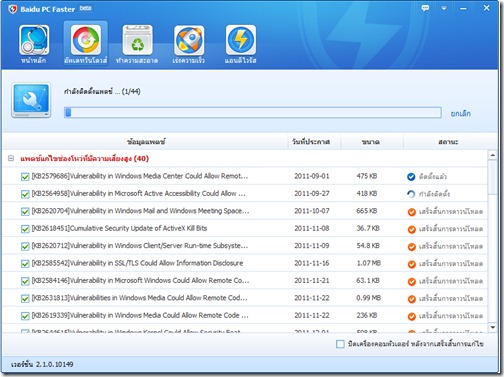Uncheck the KB2564958 patch checkbox
The image size is (504, 377).
tap(25, 194)
